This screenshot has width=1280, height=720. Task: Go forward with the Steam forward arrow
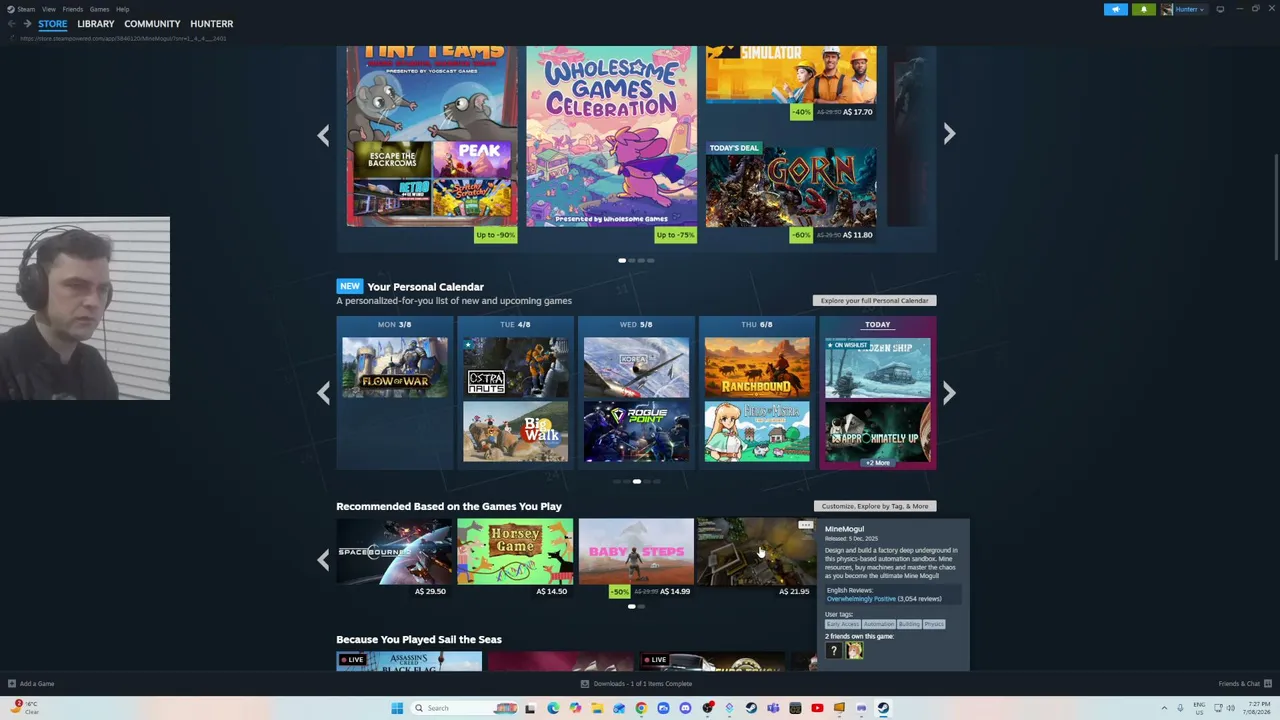pyautogui.click(x=27, y=24)
